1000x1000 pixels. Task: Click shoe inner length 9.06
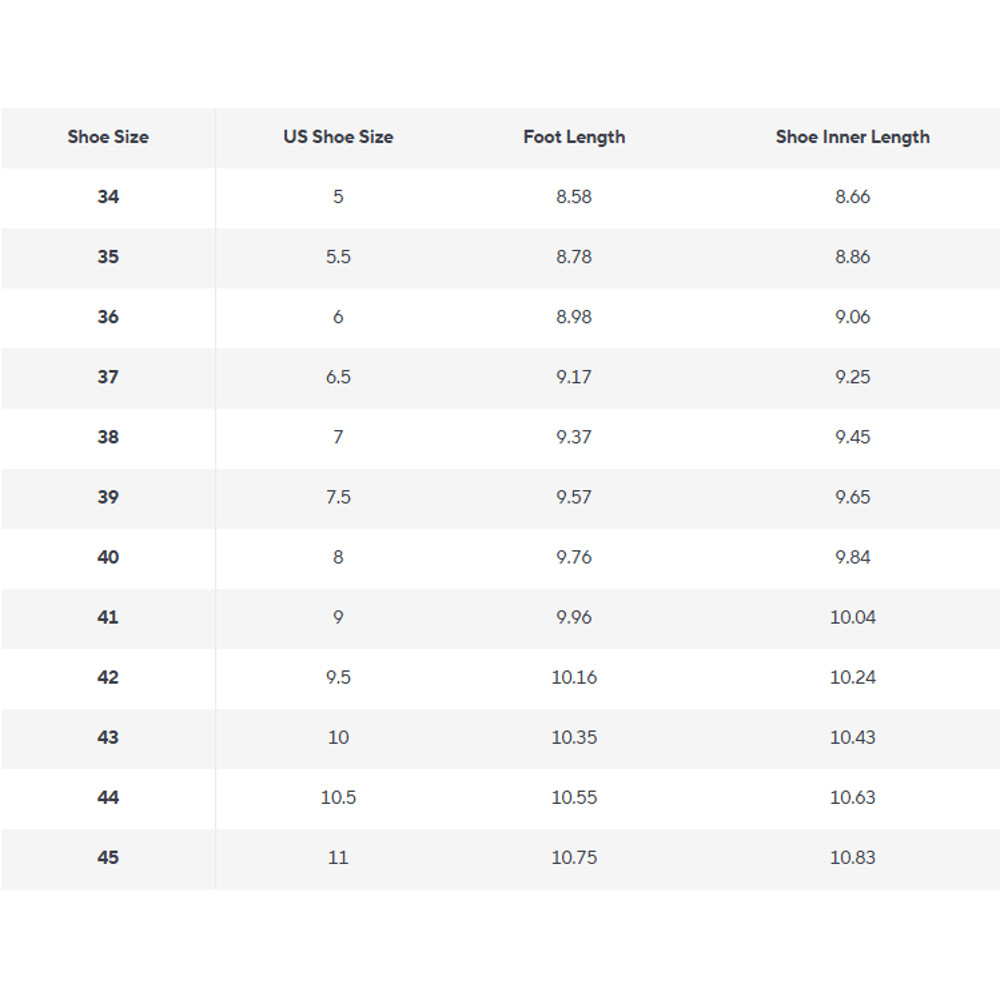point(852,317)
